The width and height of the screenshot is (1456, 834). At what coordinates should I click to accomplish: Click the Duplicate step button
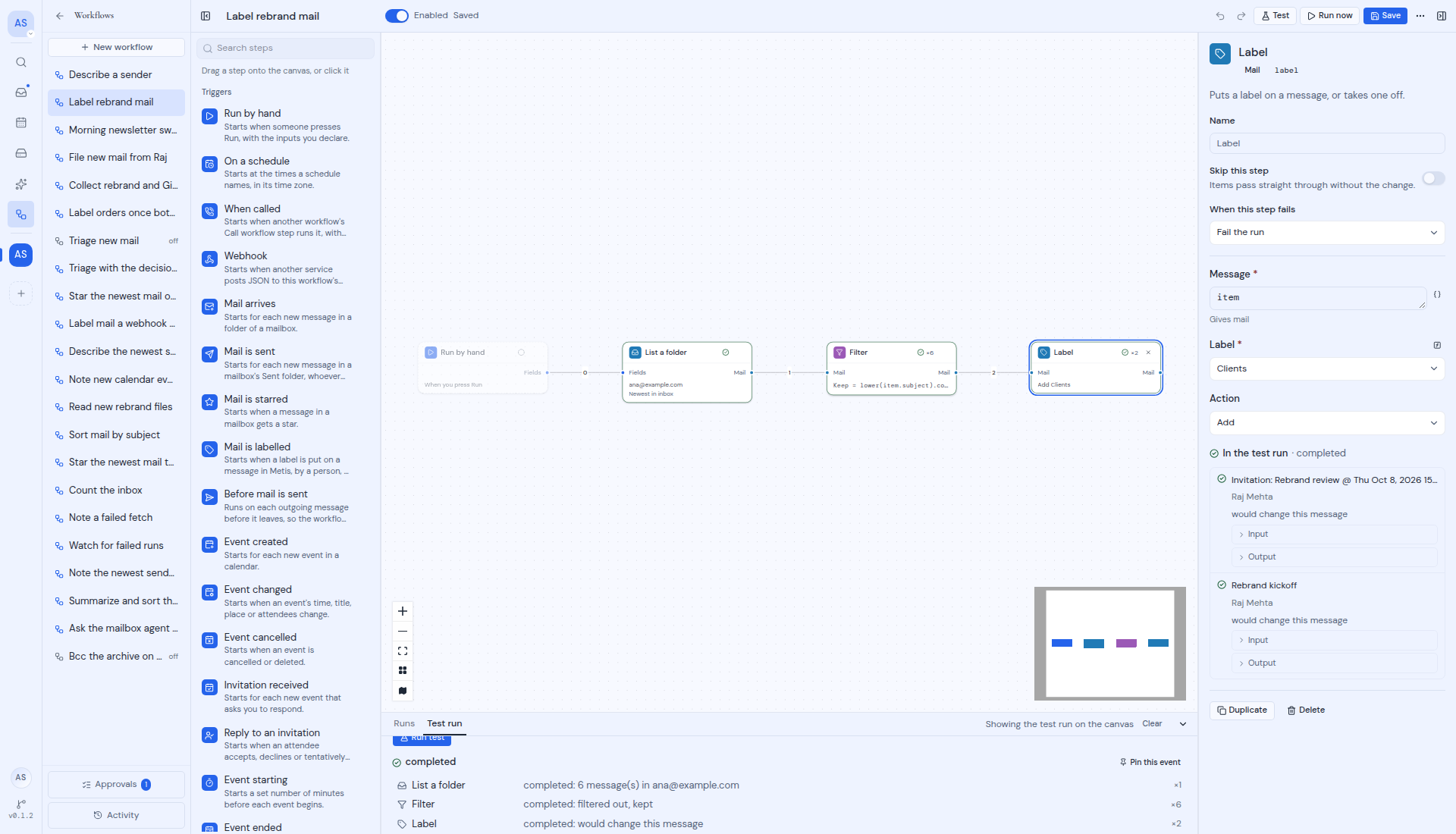1241,710
